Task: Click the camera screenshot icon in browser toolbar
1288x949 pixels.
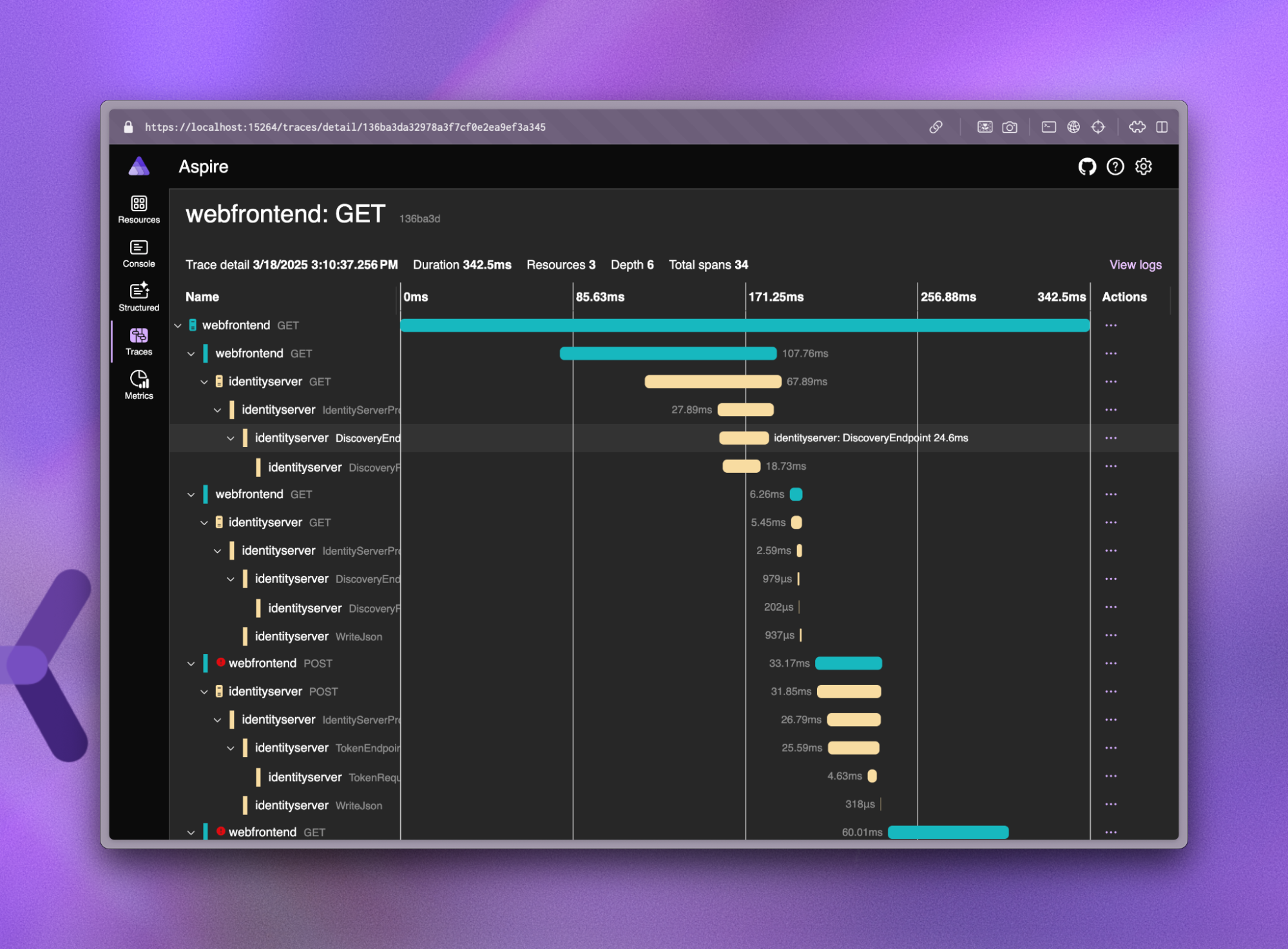Action: [1010, 127]
